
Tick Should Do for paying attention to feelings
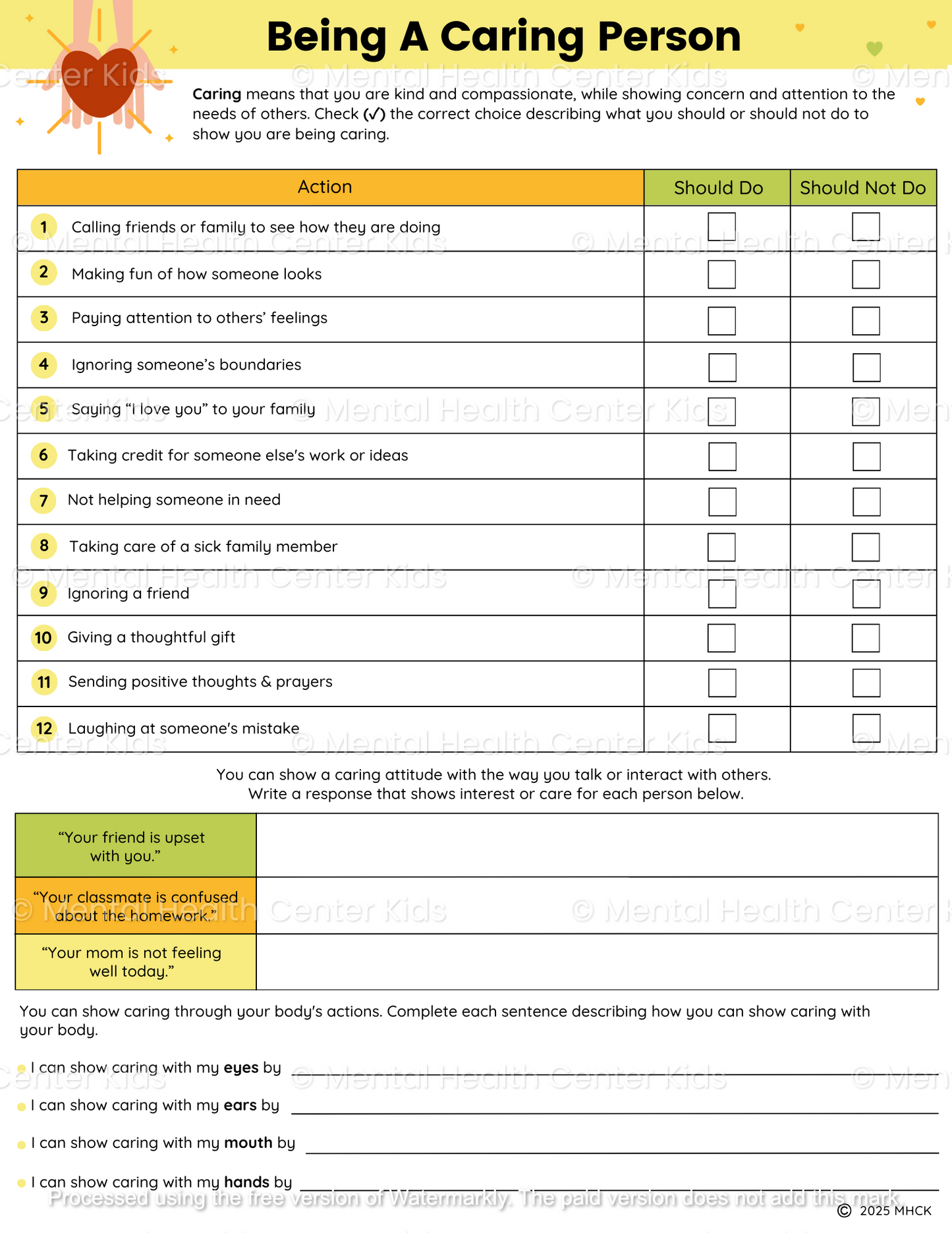tap(721, 321)
